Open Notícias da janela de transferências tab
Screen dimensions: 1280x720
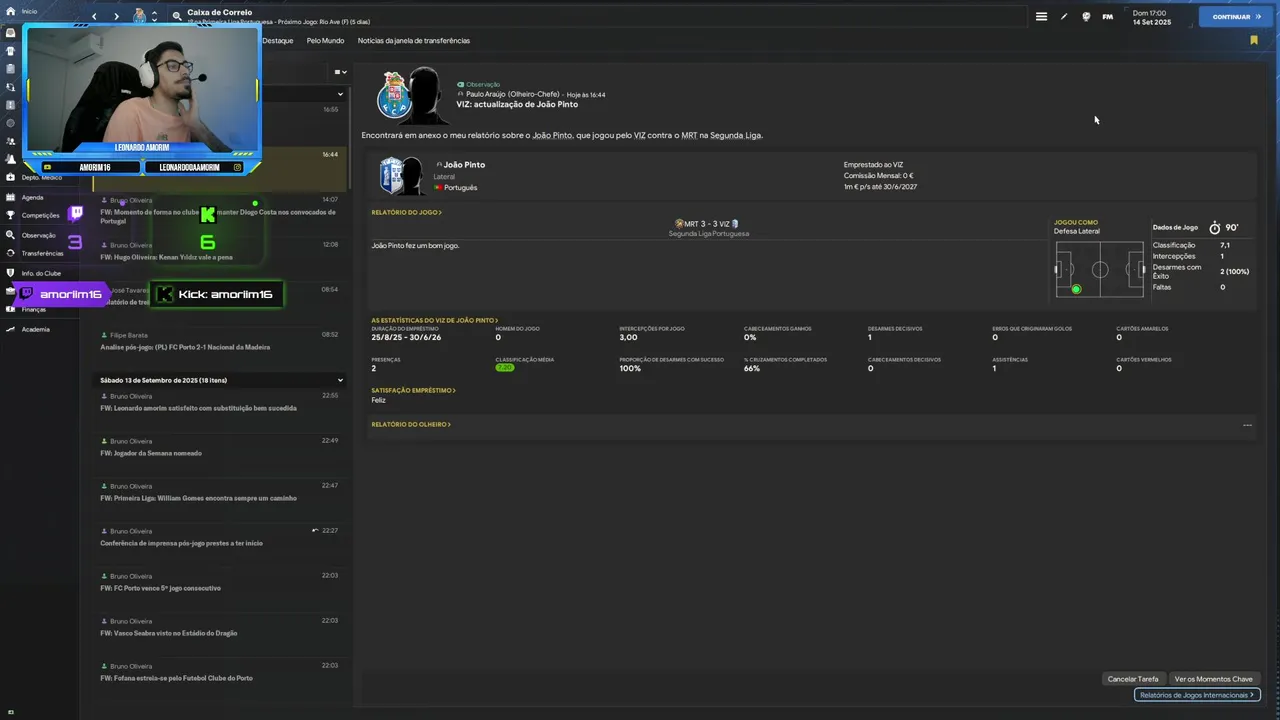click(x=414, y=41)
